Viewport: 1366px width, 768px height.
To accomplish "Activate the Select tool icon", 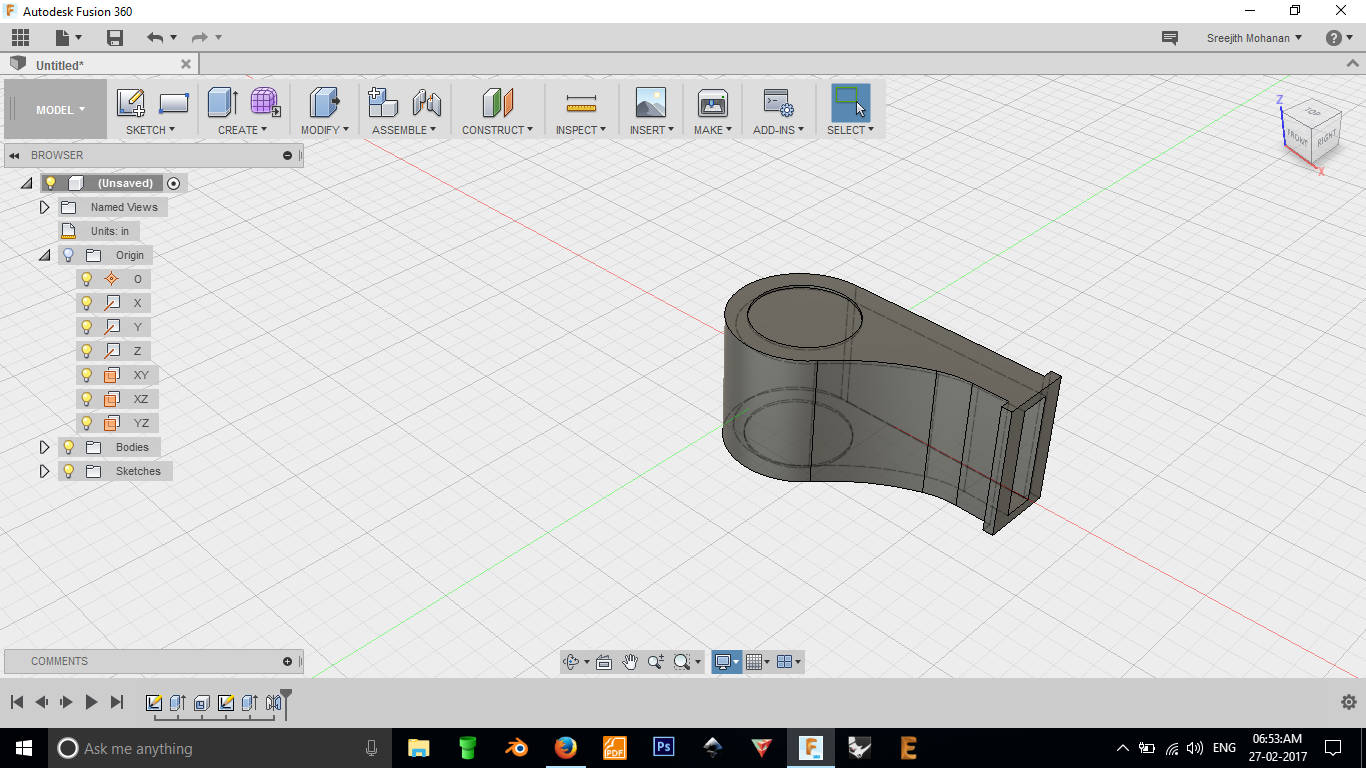I will [x=850, y=102].
